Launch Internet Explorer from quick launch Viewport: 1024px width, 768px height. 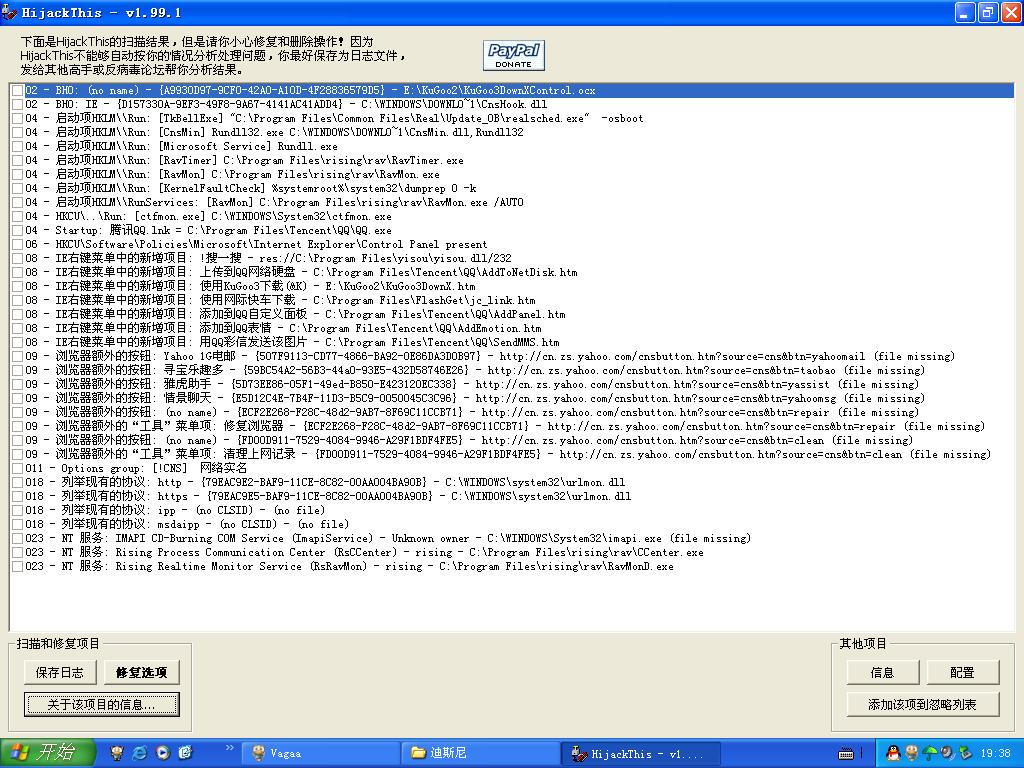(x=140, y=753)
